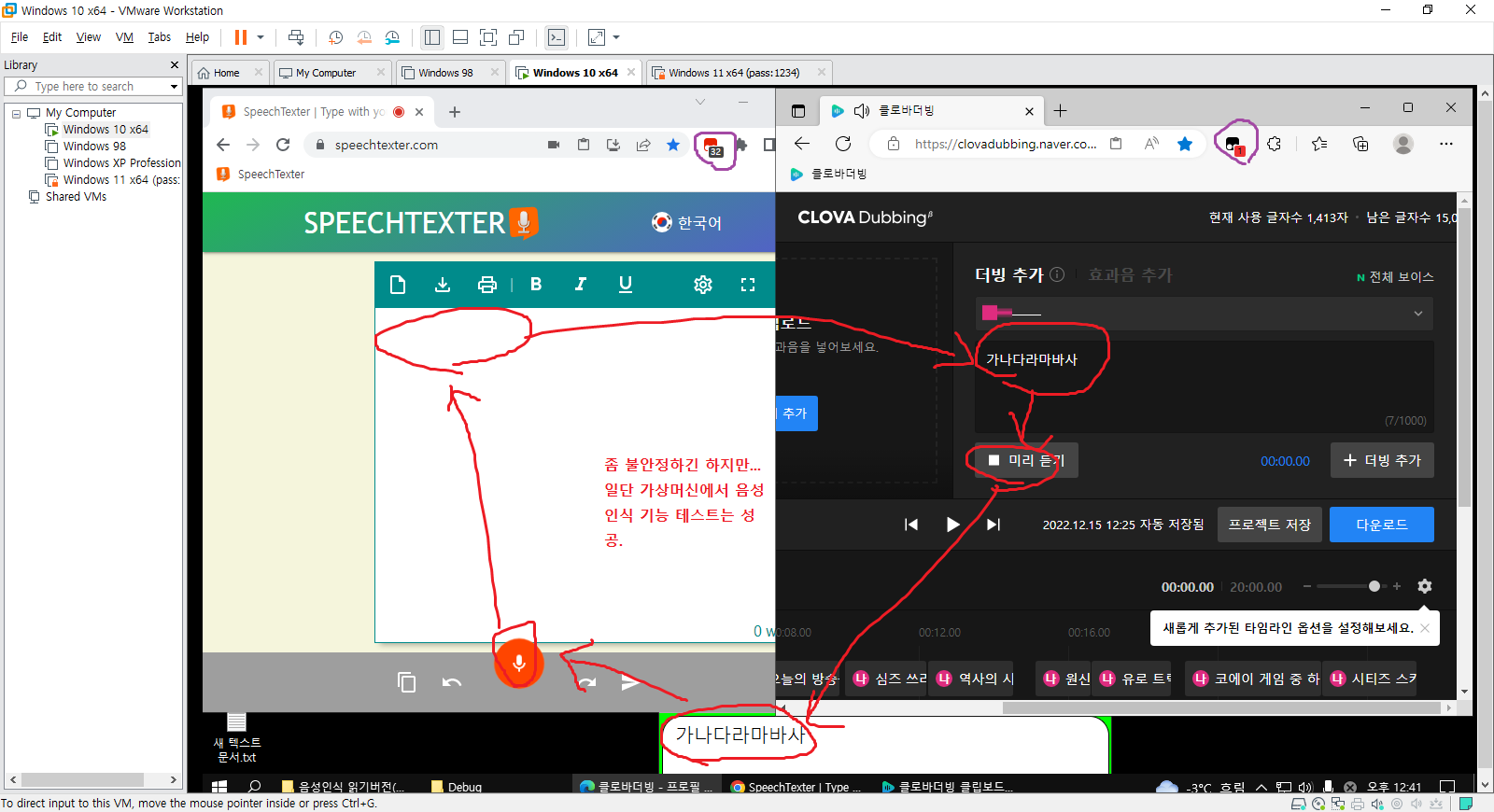Click the library search field
The width and height of the screenshot is (1494, 812).
tap(93, 86)
